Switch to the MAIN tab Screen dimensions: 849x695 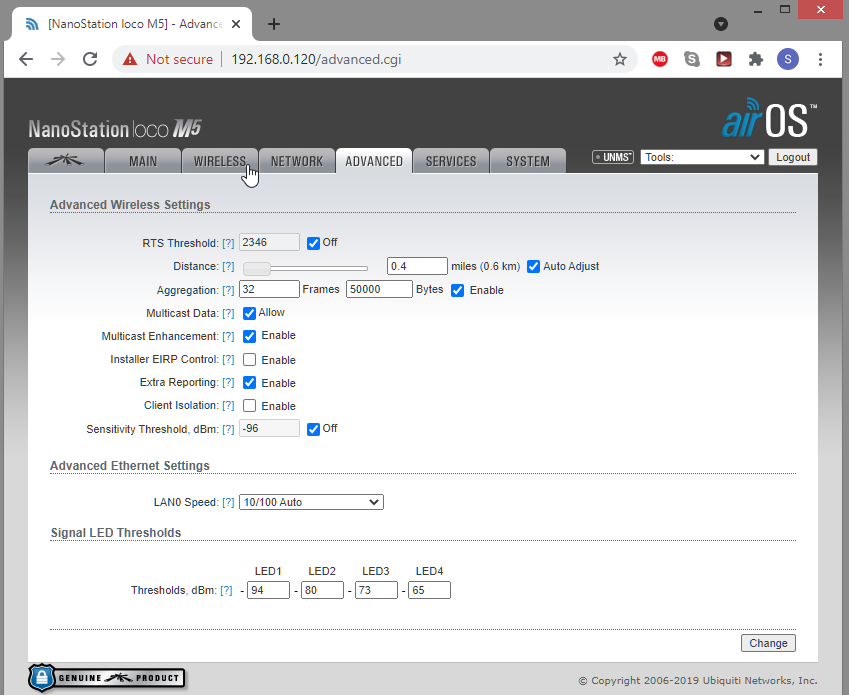(143, 161)
